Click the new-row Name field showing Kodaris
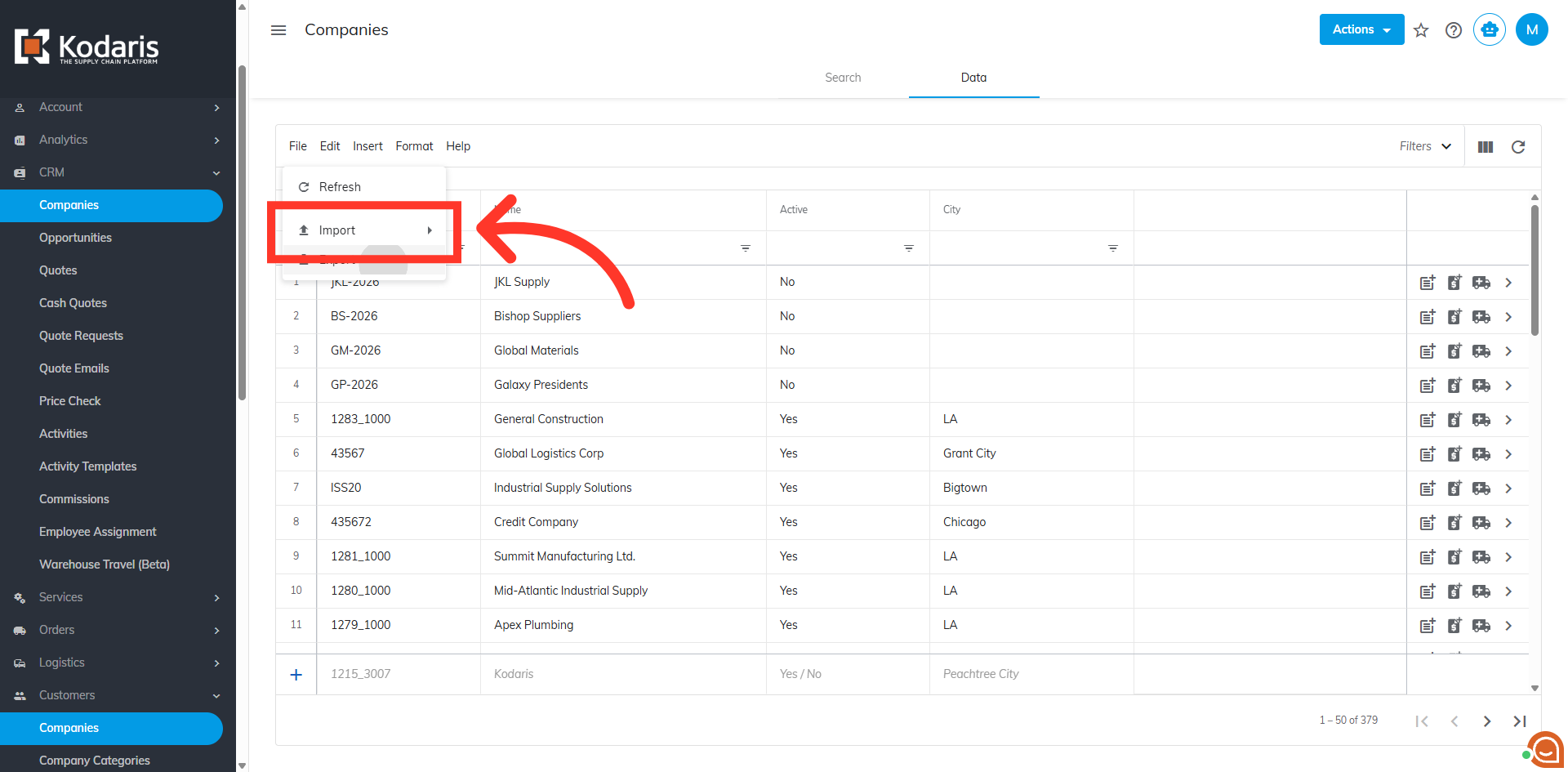The height and width of the screenshot is (772, 1568). pyautogui.click(x=623, y=674)
